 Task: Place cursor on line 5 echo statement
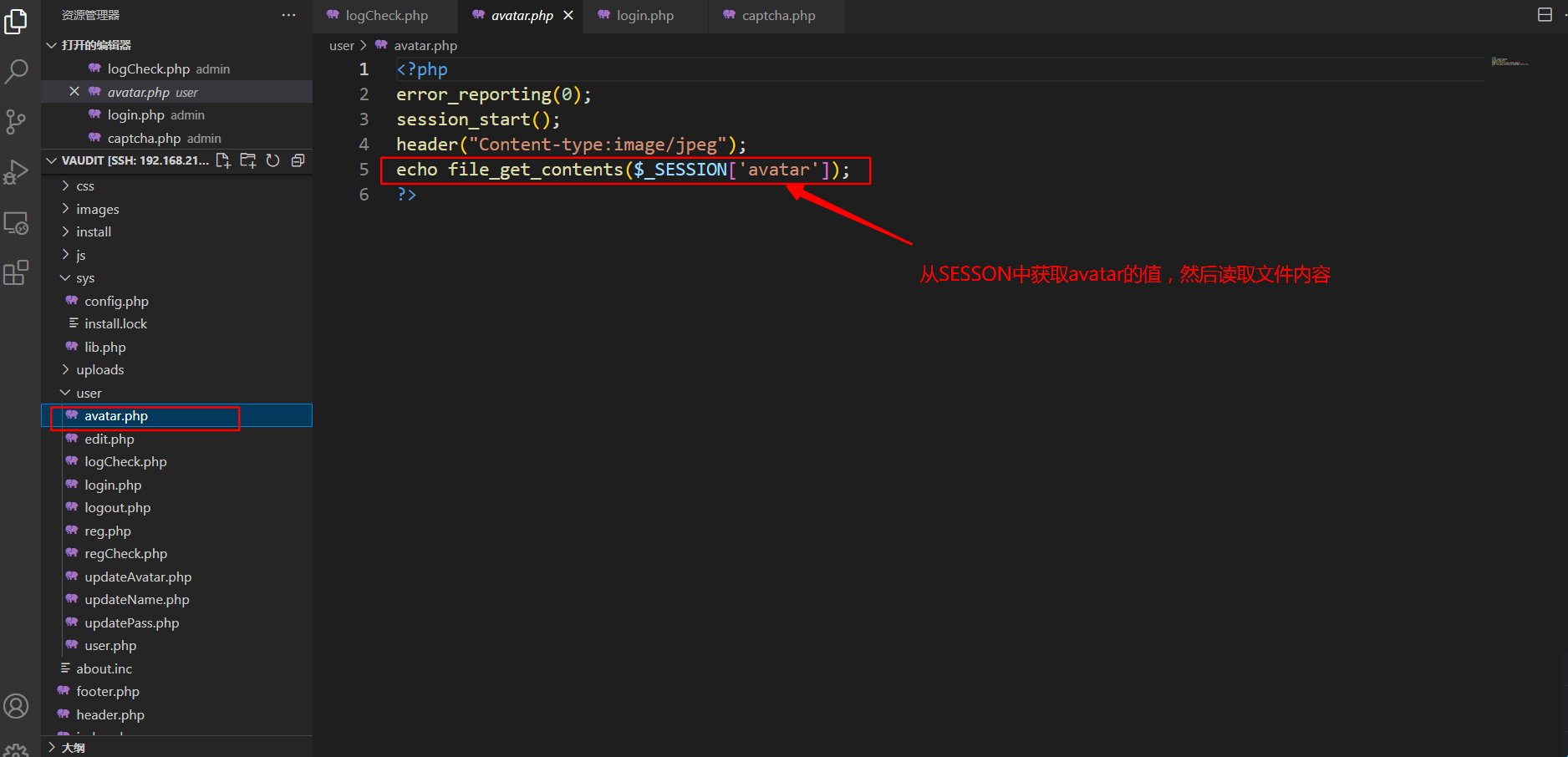point(623,170)
